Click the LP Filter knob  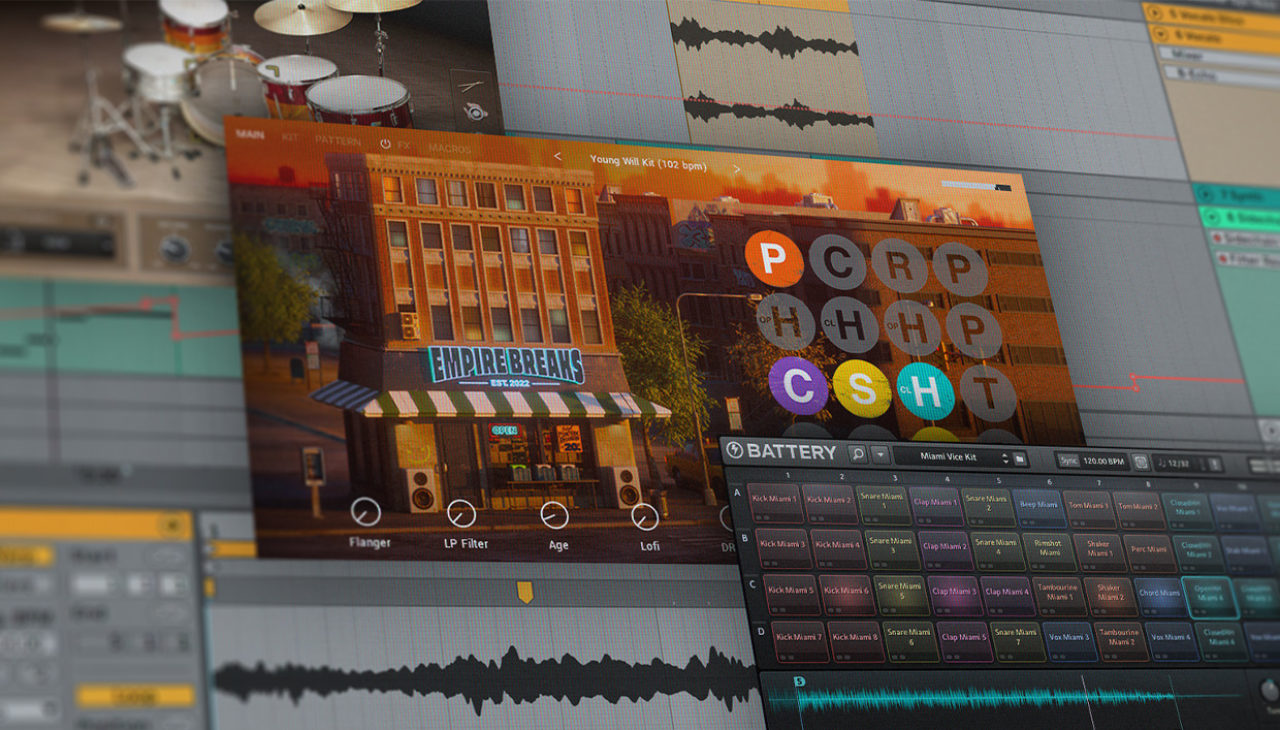tap(461, 514)
